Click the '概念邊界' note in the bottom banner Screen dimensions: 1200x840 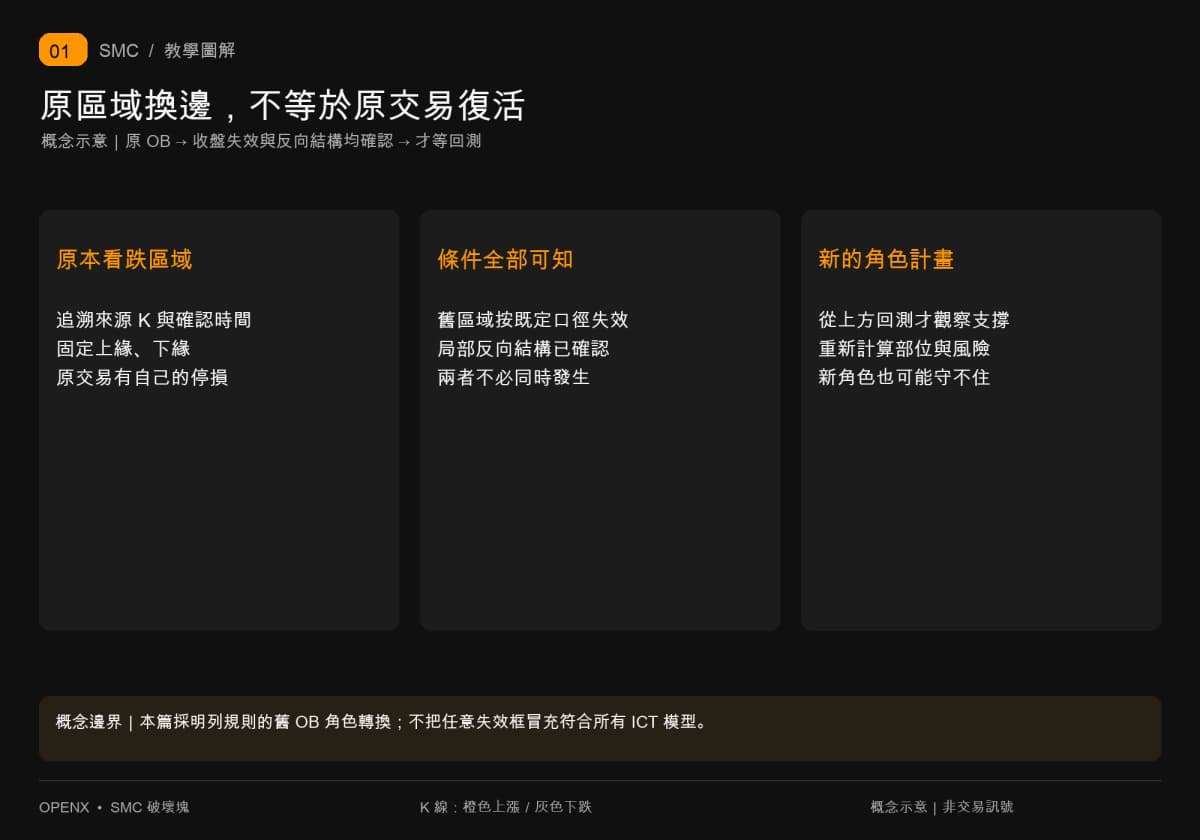(383, 722)
